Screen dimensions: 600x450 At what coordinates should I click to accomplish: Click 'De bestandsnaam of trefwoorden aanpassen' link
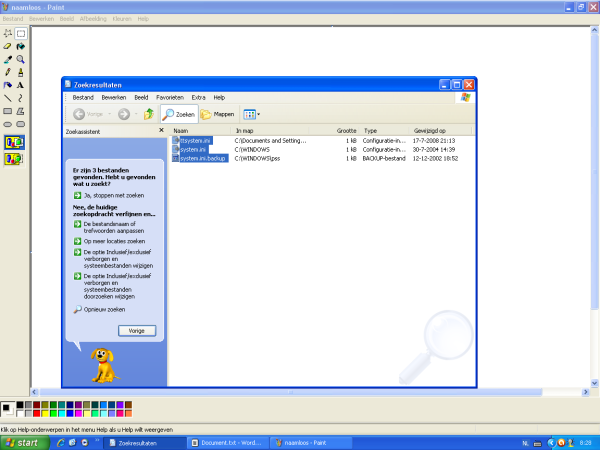click(x=114, y=227)
